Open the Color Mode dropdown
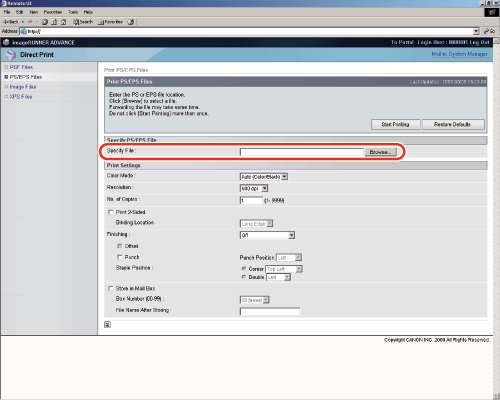This screenshot has height=400, width=500. point(264,177)
